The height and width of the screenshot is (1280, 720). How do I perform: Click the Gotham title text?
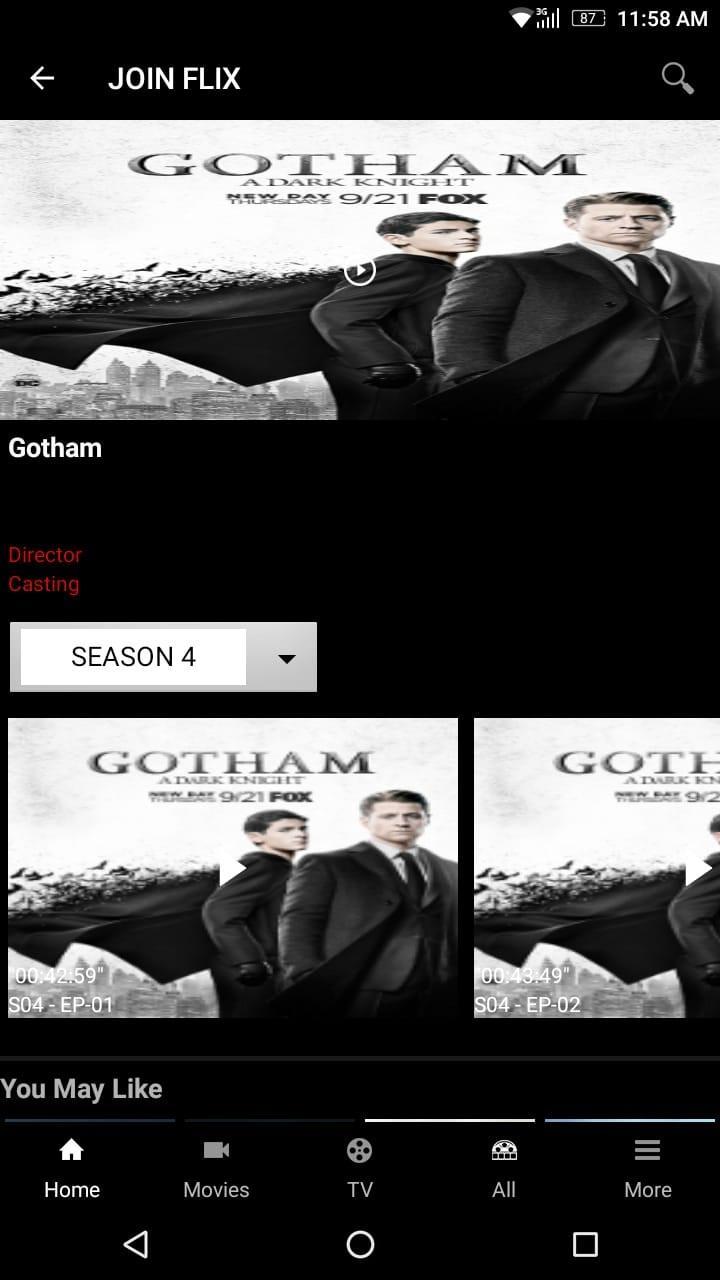55,448
